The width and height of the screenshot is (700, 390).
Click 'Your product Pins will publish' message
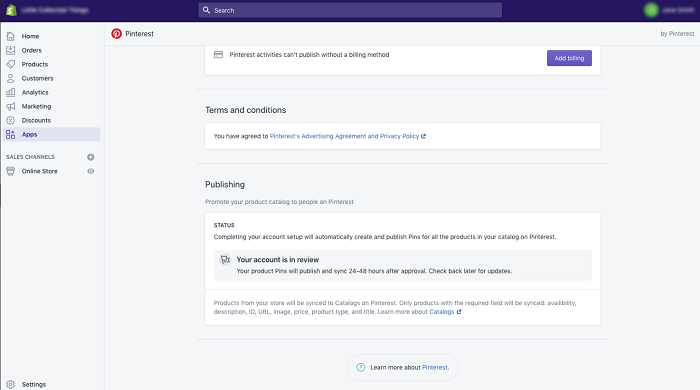(x=374, y=271)
